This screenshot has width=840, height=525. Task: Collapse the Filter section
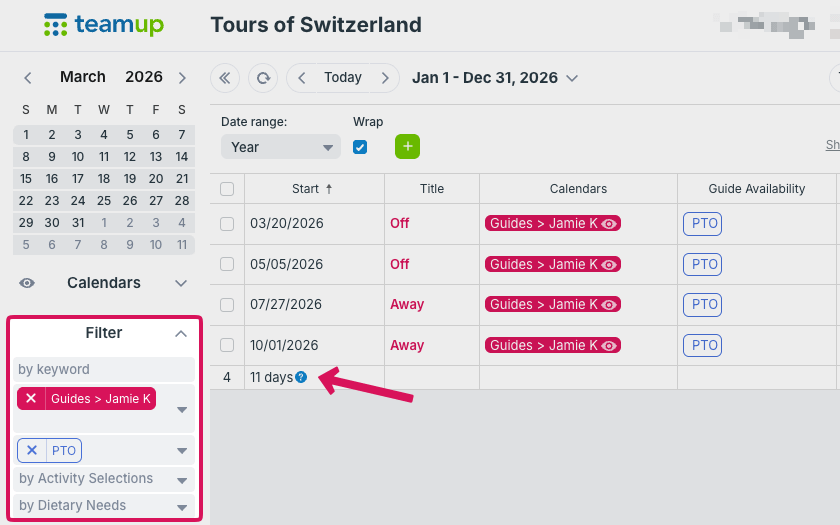(181, 333)
